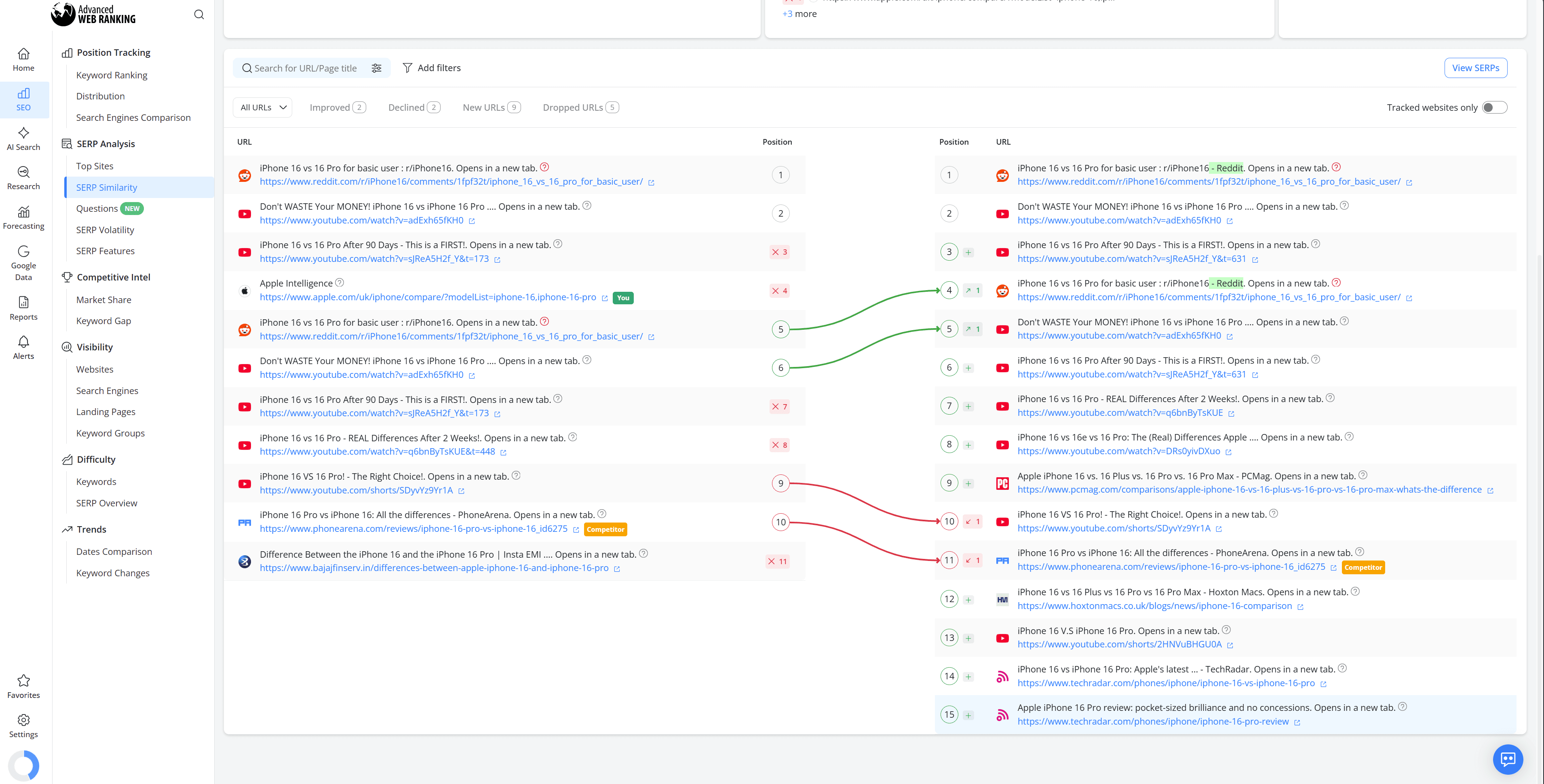Switch to the Improved tab
1544x784 pixels.
(x=337, y=107)
